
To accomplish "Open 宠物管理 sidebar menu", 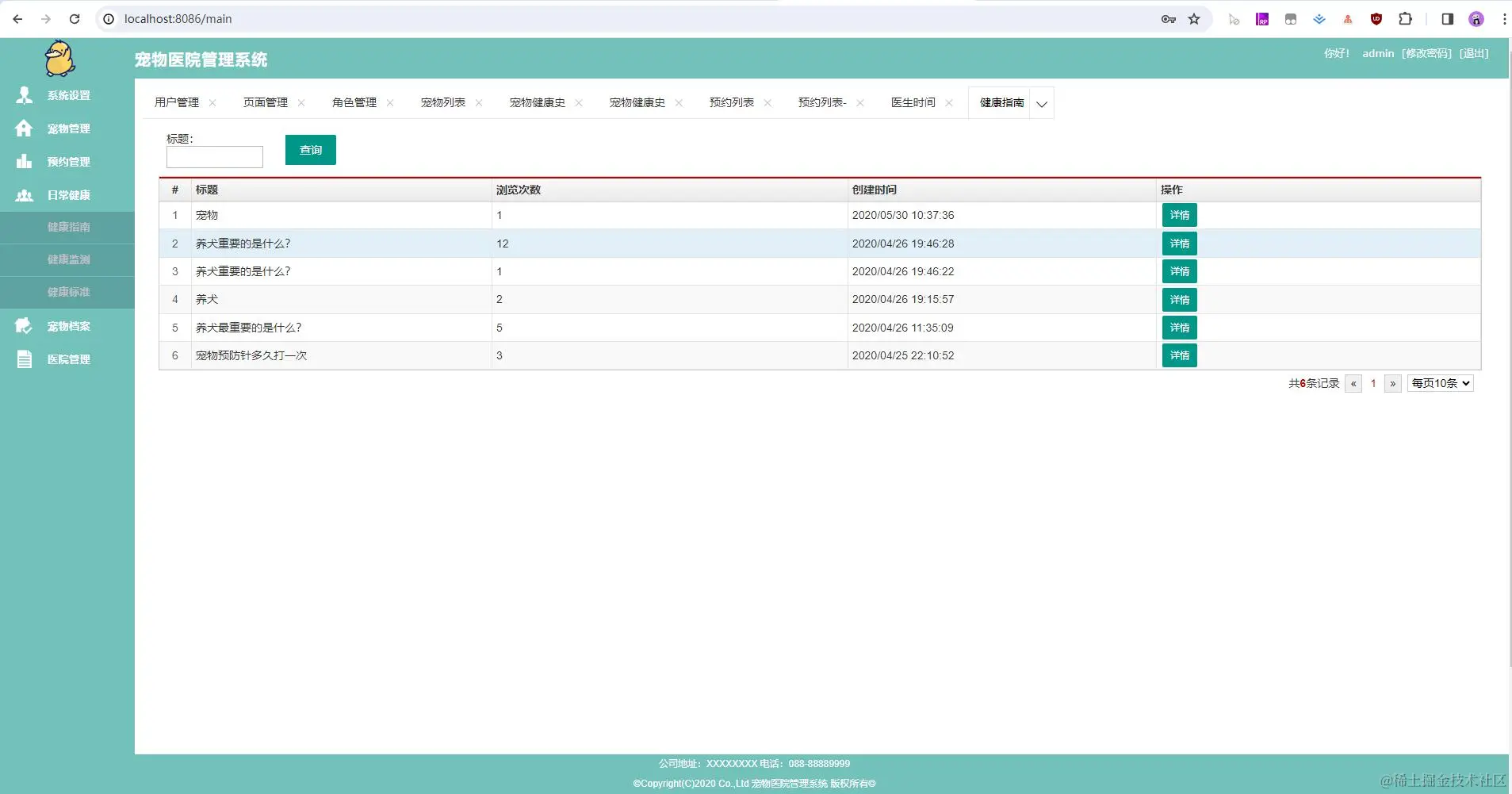I will [x=67, y=128].
